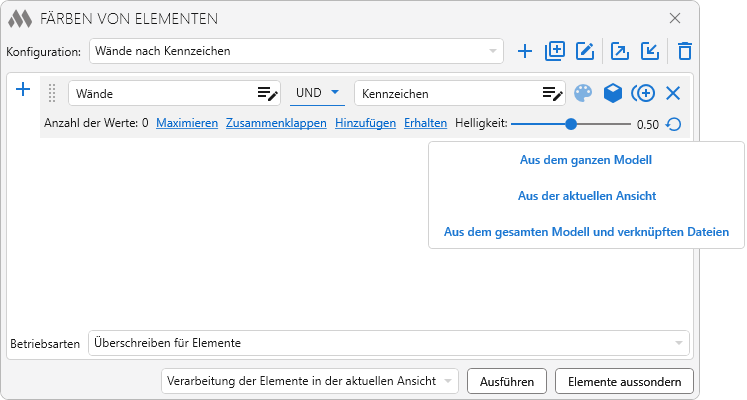The height and width of the screenshot is (400, 747).
Task: Expand the Konfiguration dropdown
Action: [x=493, y=51]
